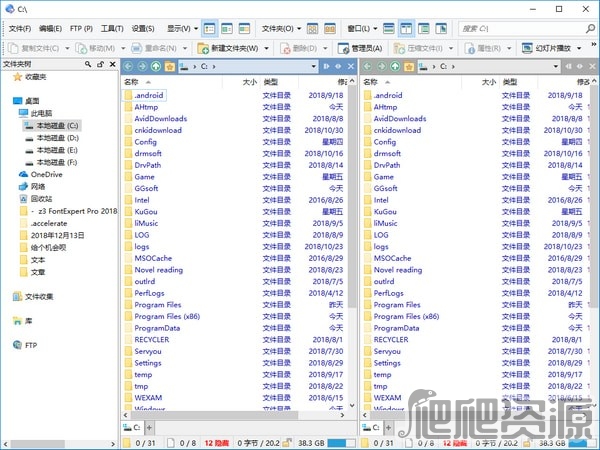600x450 pixels.
Task: Toggle the folder tree layout icon
Action: 424,29
